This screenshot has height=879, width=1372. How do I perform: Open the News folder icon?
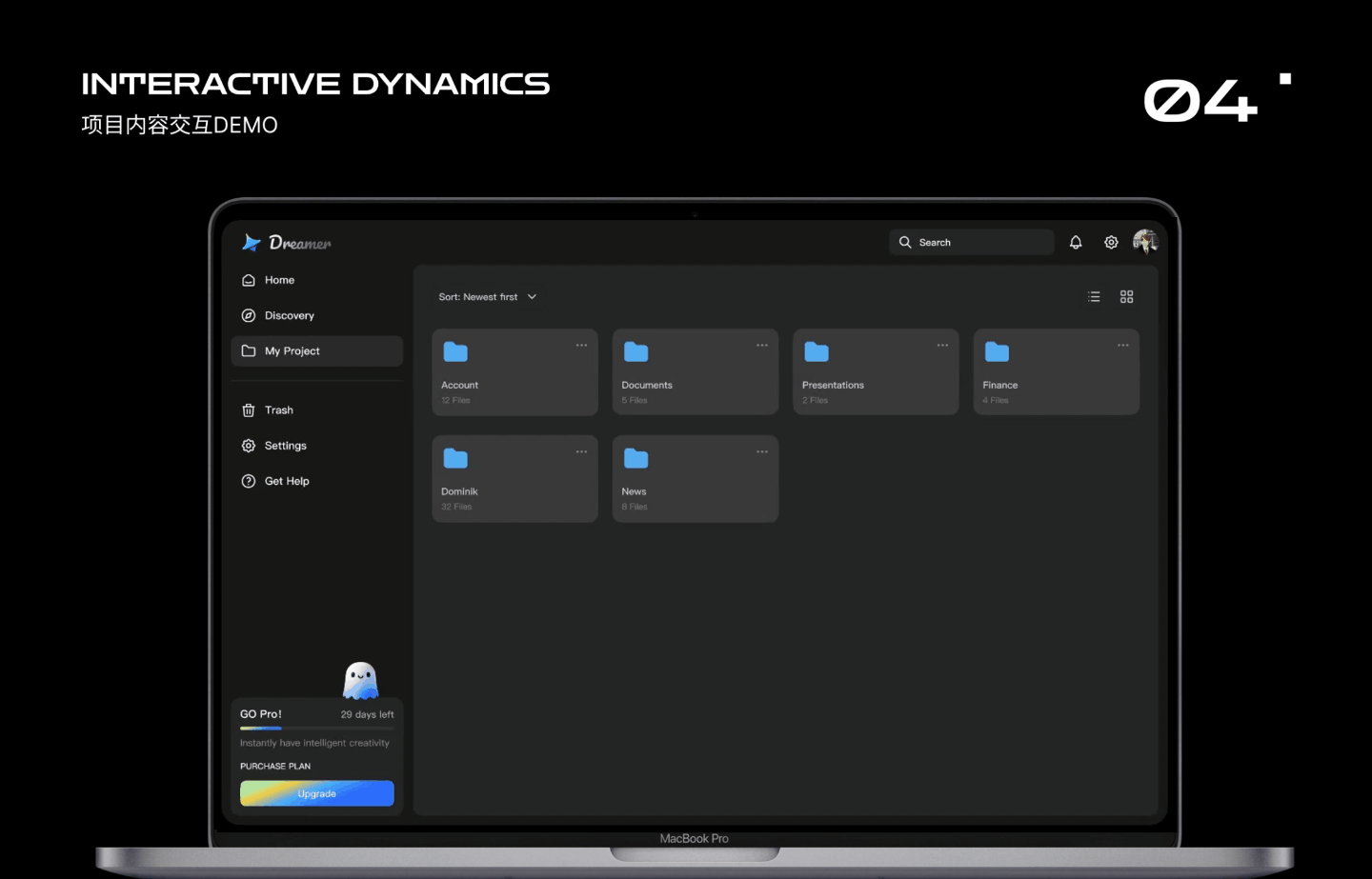[636, 459]
